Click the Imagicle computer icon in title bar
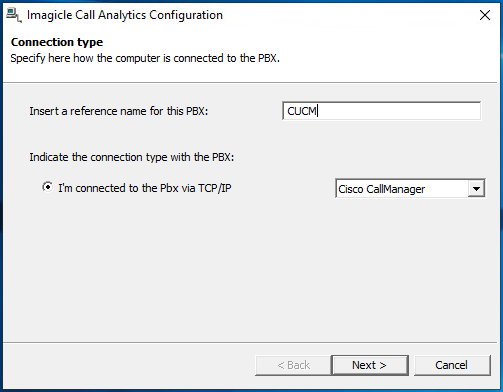Image resolution: width=503 pixels, height=392 pixels. [14, 15]
